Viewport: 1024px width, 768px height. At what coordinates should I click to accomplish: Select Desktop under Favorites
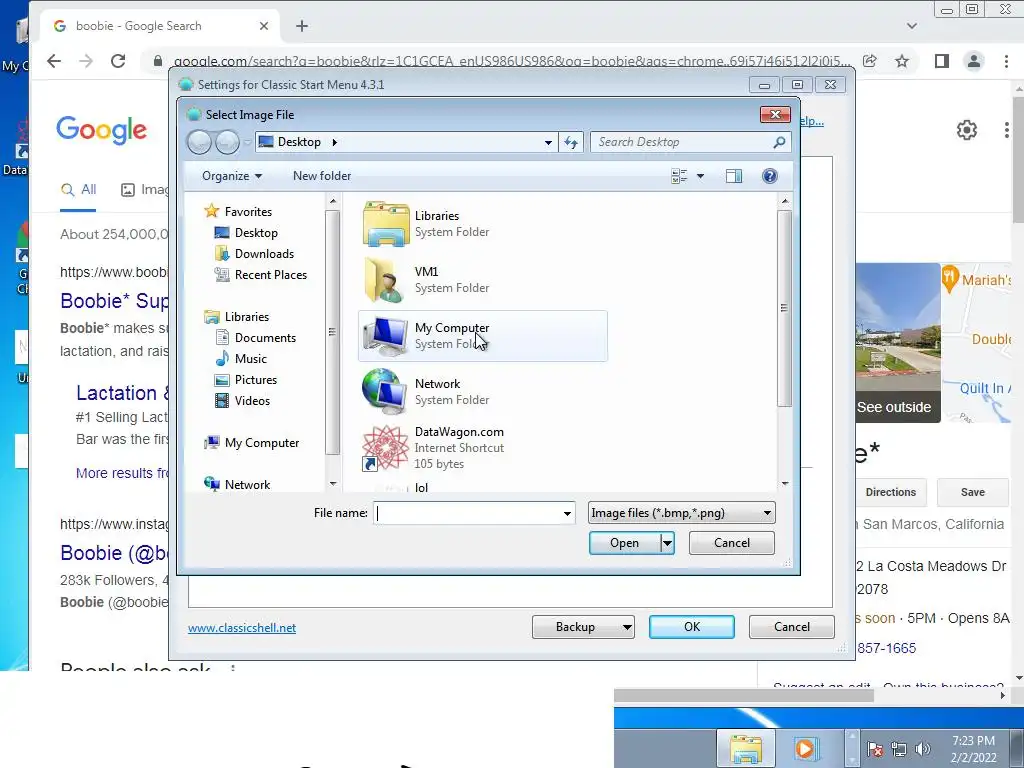point(255,232)
